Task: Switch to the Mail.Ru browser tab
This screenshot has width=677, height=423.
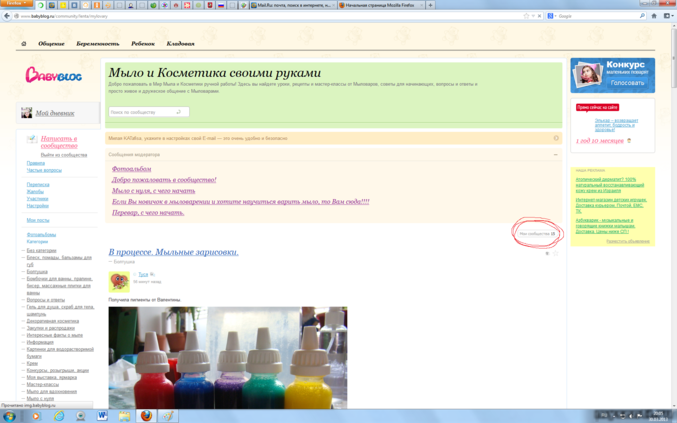Action: [x=291, y=5]
